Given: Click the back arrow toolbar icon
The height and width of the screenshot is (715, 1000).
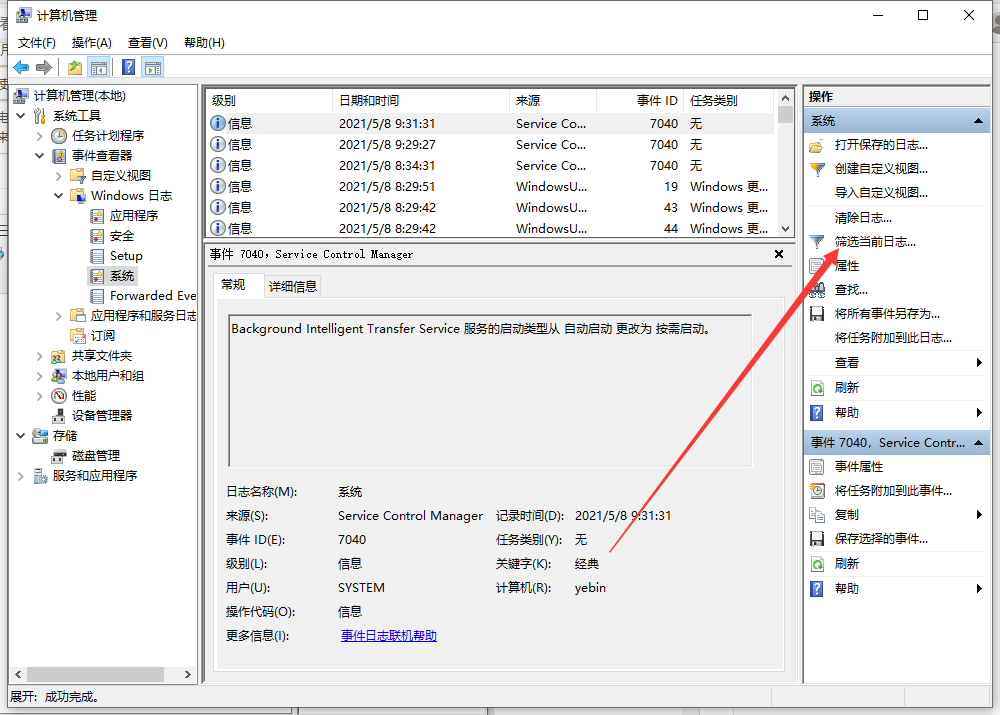Looking at the screenshot, I should (21, 67).
